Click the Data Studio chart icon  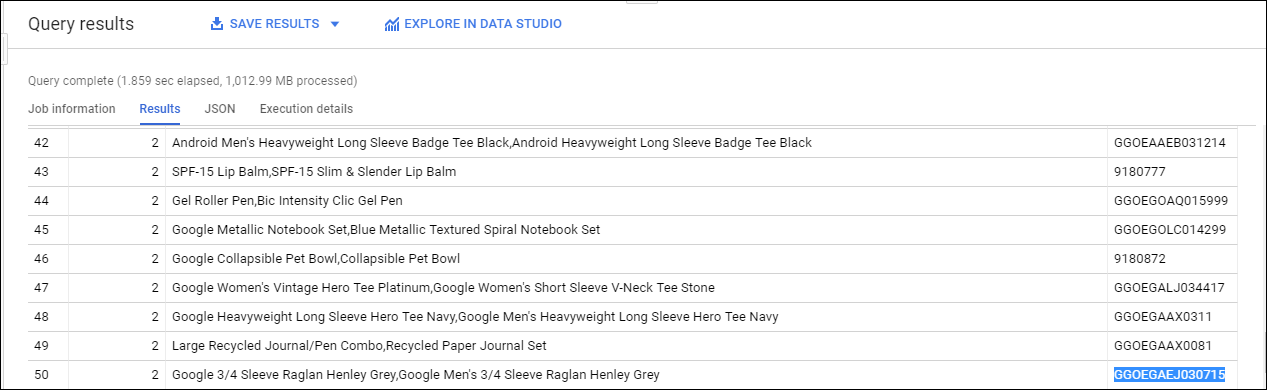coord(392,24)
